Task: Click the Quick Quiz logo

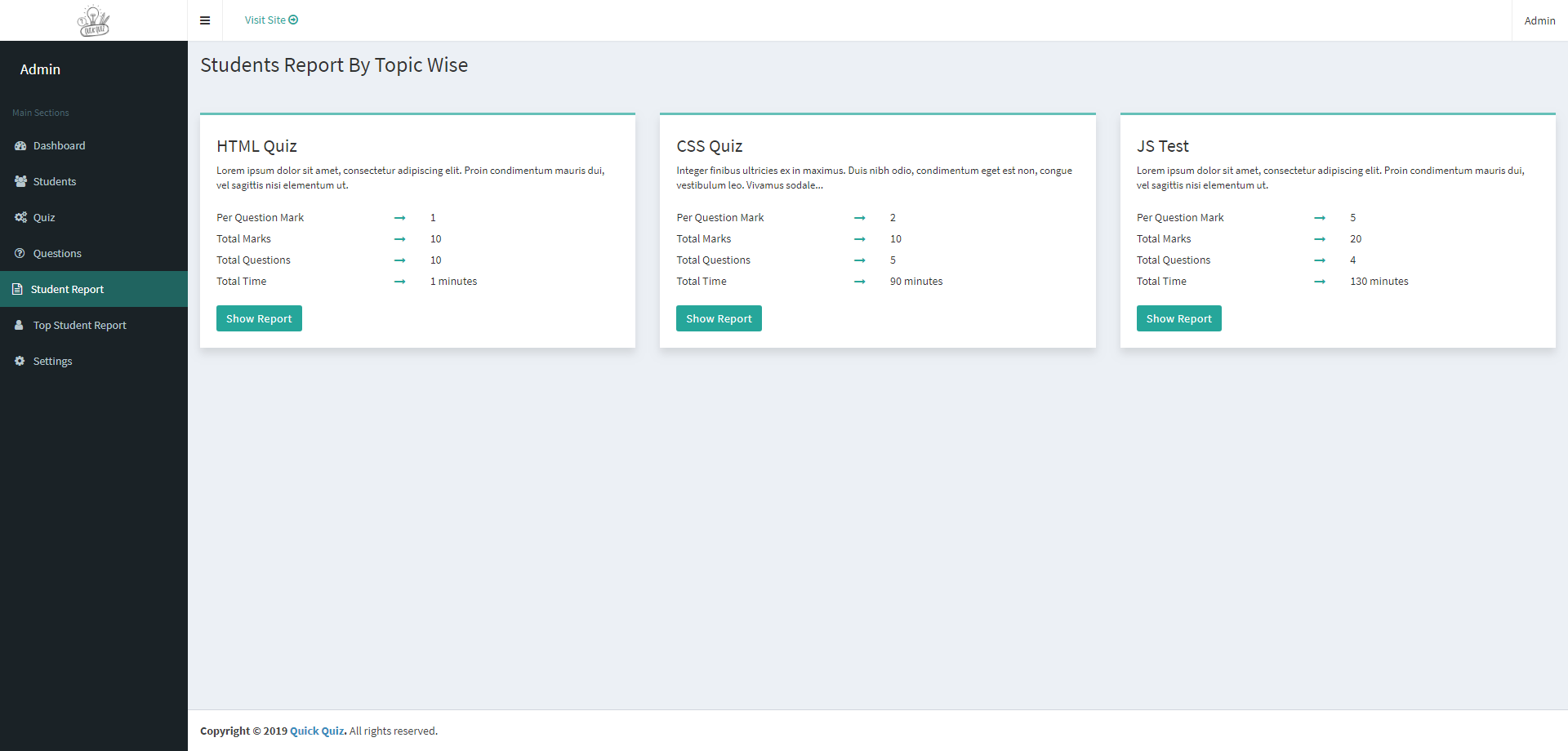Action: [93, 20]
